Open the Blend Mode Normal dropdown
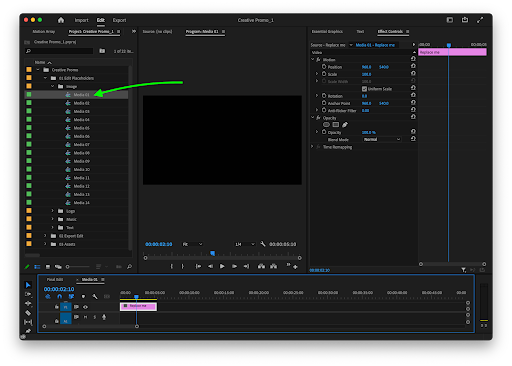 382,139
